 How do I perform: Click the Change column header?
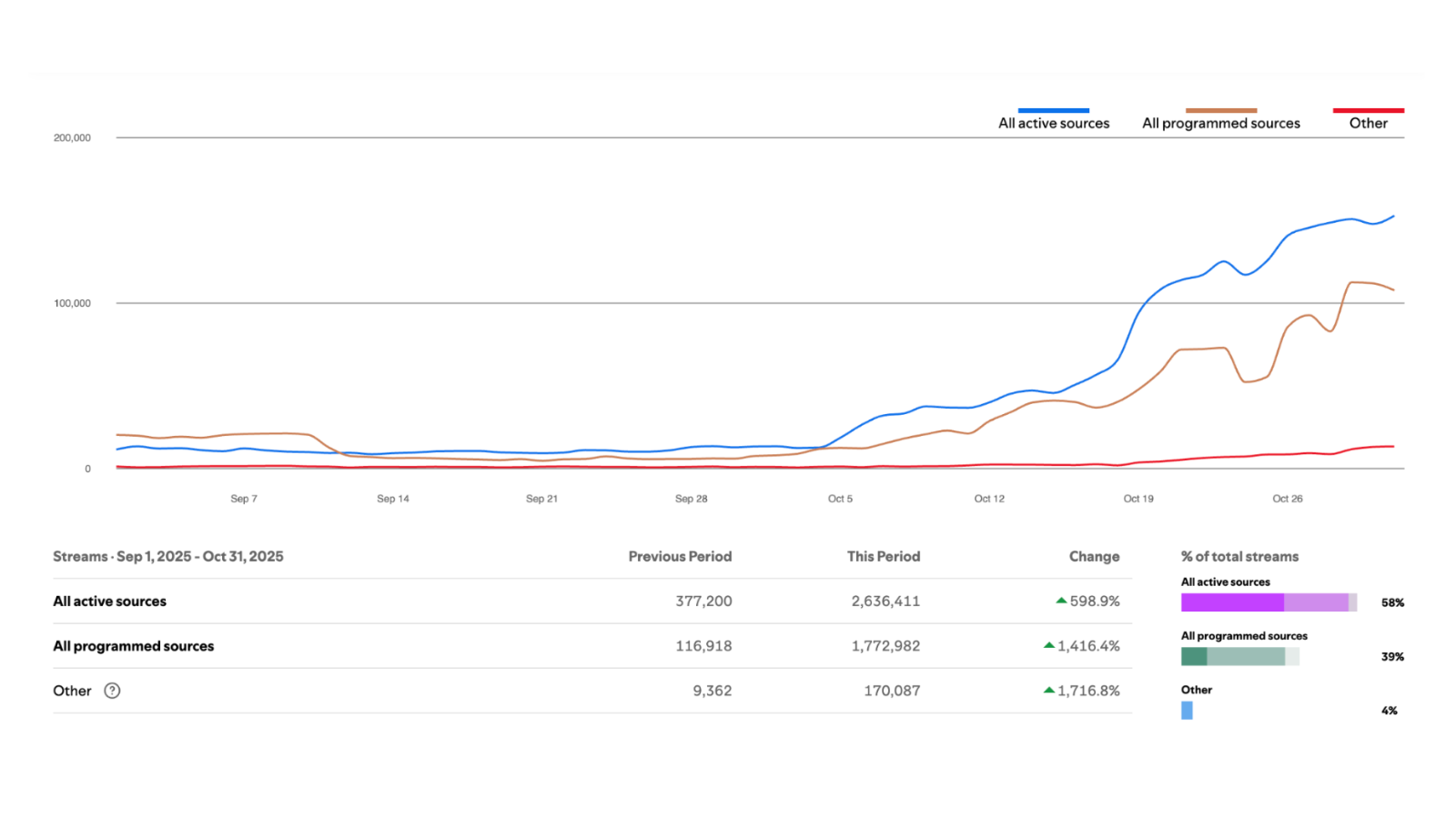pyautogui.click(x=1094, y=556)
